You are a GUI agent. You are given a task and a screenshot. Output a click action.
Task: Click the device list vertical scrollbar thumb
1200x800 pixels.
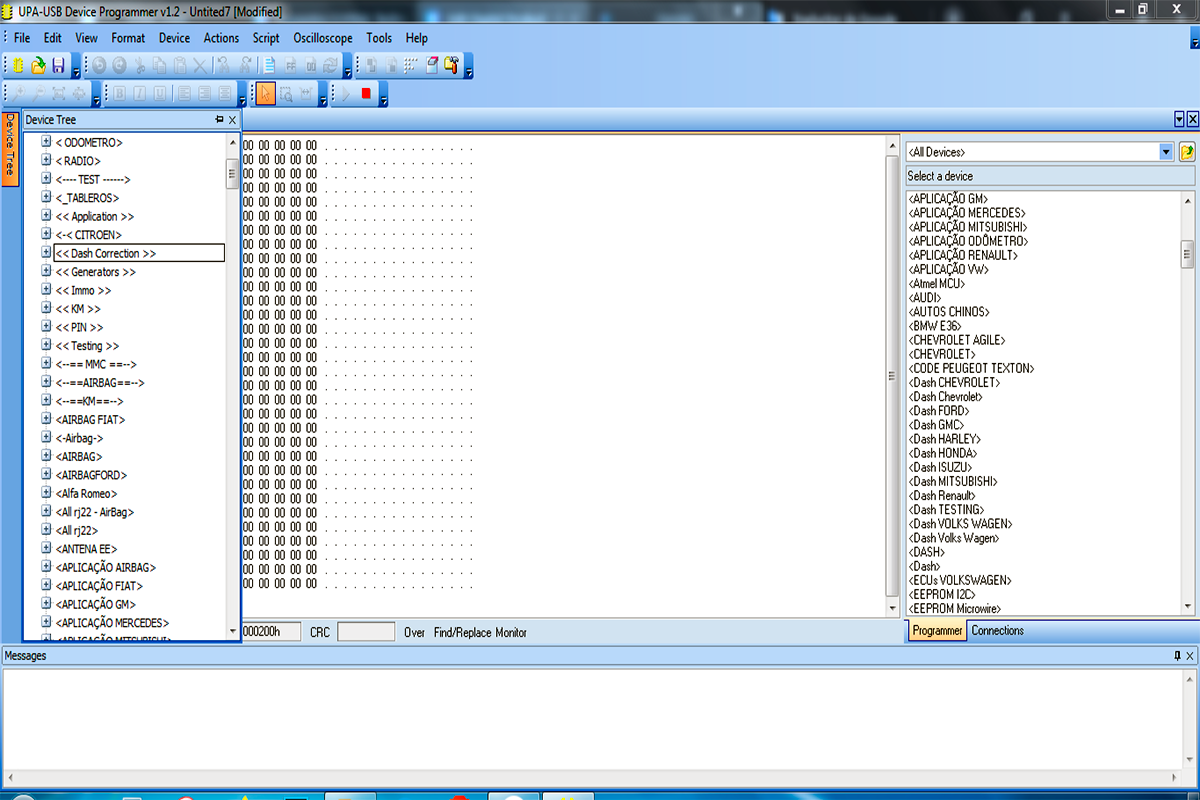pyautogui.click(x=1188, y=253)
